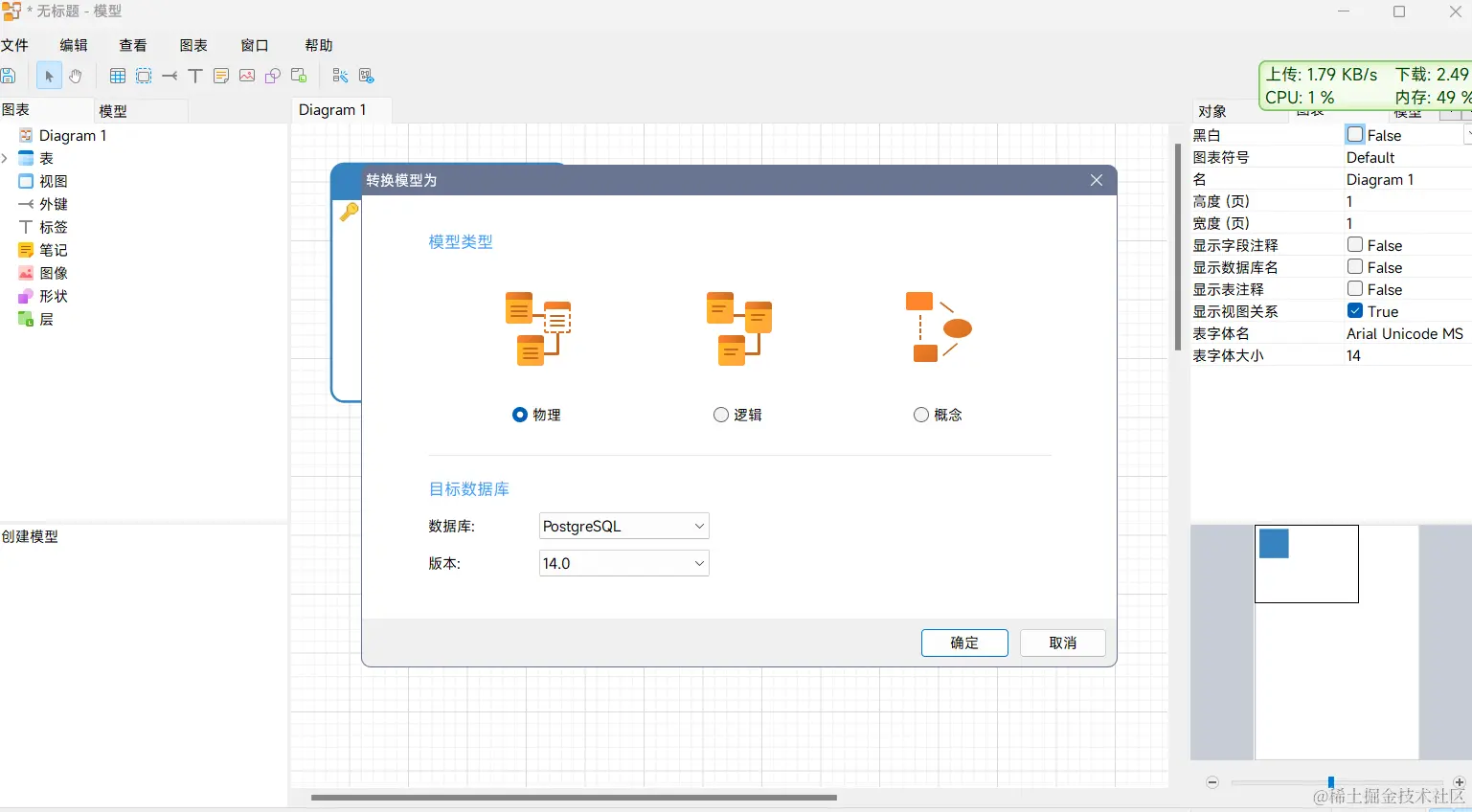Expand the 表 node arrow in tree
The height and width of the screenshot is (812, 1472).
pos(5,159)
